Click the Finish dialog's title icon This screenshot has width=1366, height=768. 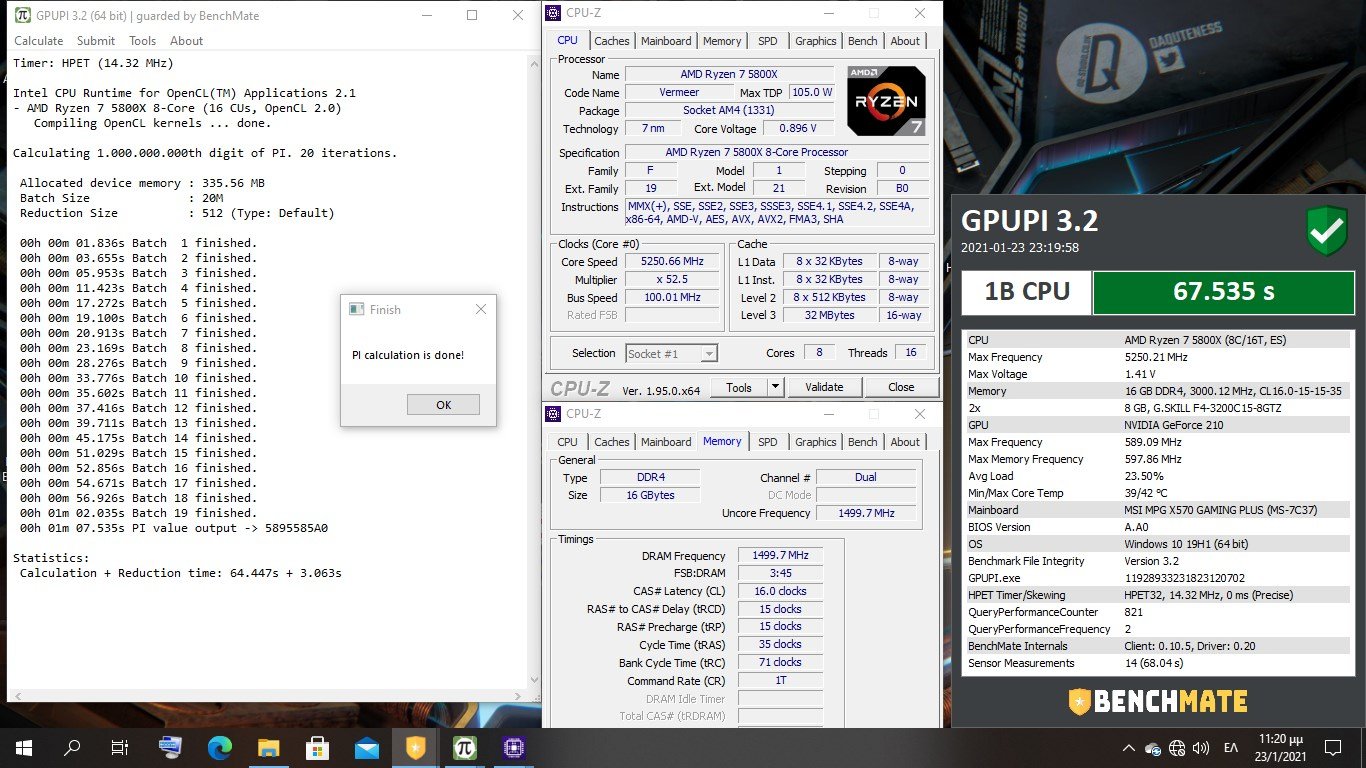pyautogui.click(x=356, y=309)
